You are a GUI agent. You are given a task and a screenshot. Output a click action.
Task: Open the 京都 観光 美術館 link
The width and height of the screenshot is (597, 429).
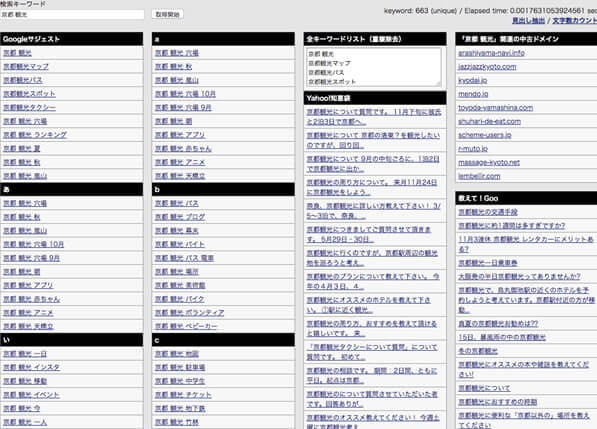coord(180,285)
